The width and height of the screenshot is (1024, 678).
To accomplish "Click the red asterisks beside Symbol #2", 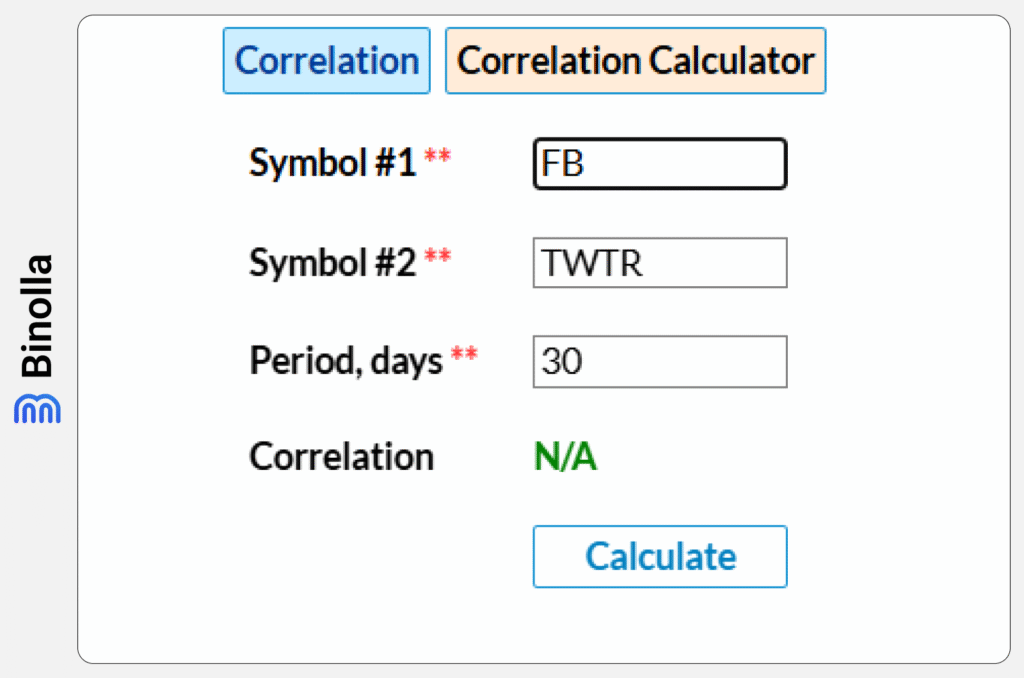I will [437, 257].
